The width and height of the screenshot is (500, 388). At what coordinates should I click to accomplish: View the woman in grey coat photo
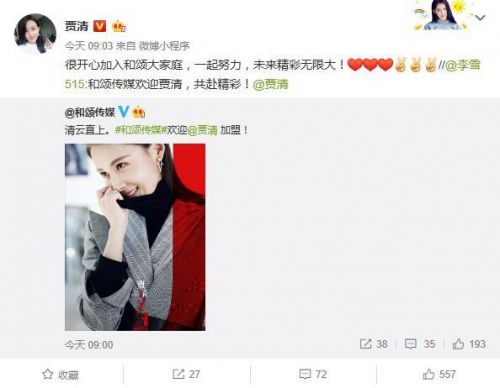(135, 237)
